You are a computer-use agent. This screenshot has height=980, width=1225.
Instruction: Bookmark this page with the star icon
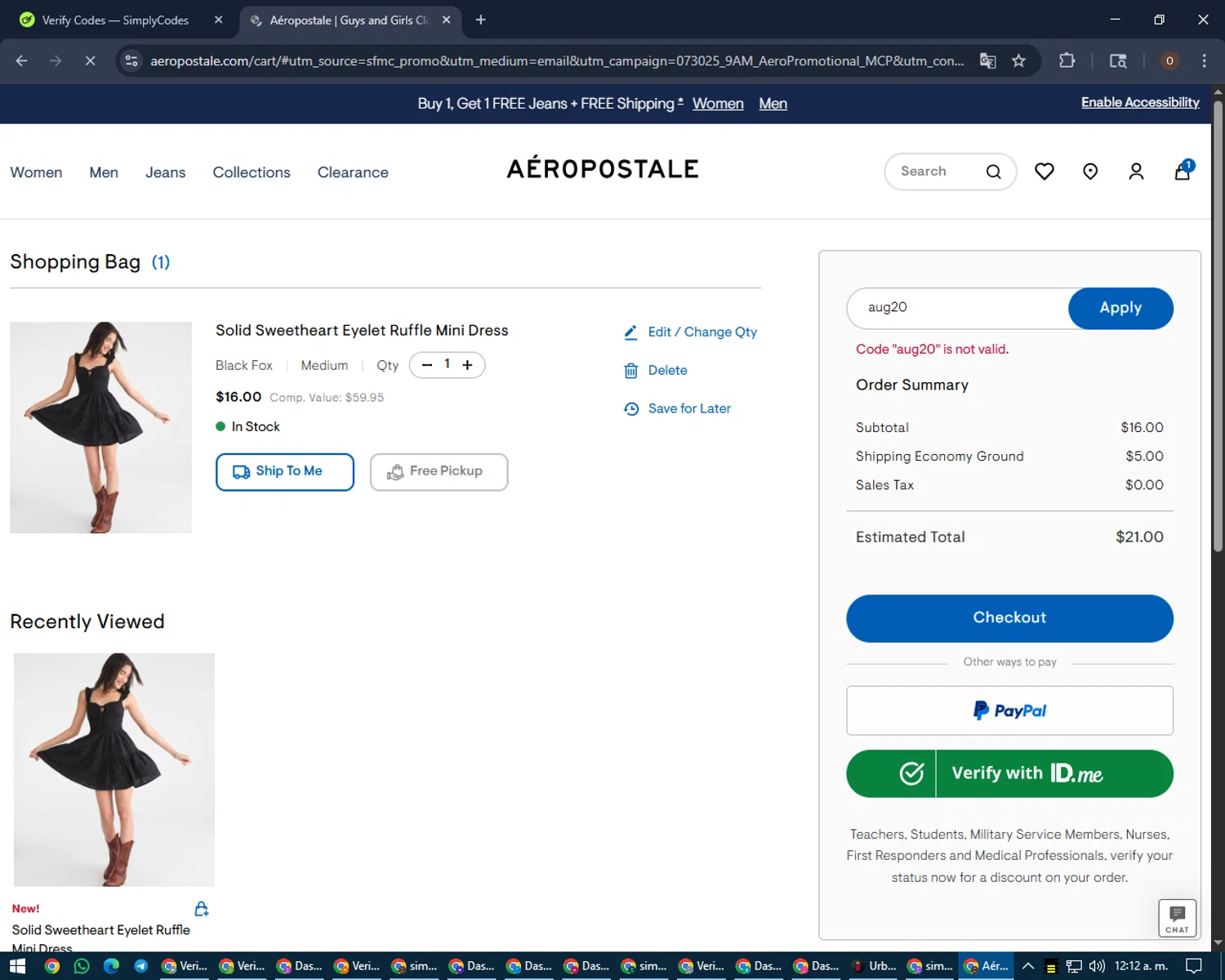tap(1018, 60)
